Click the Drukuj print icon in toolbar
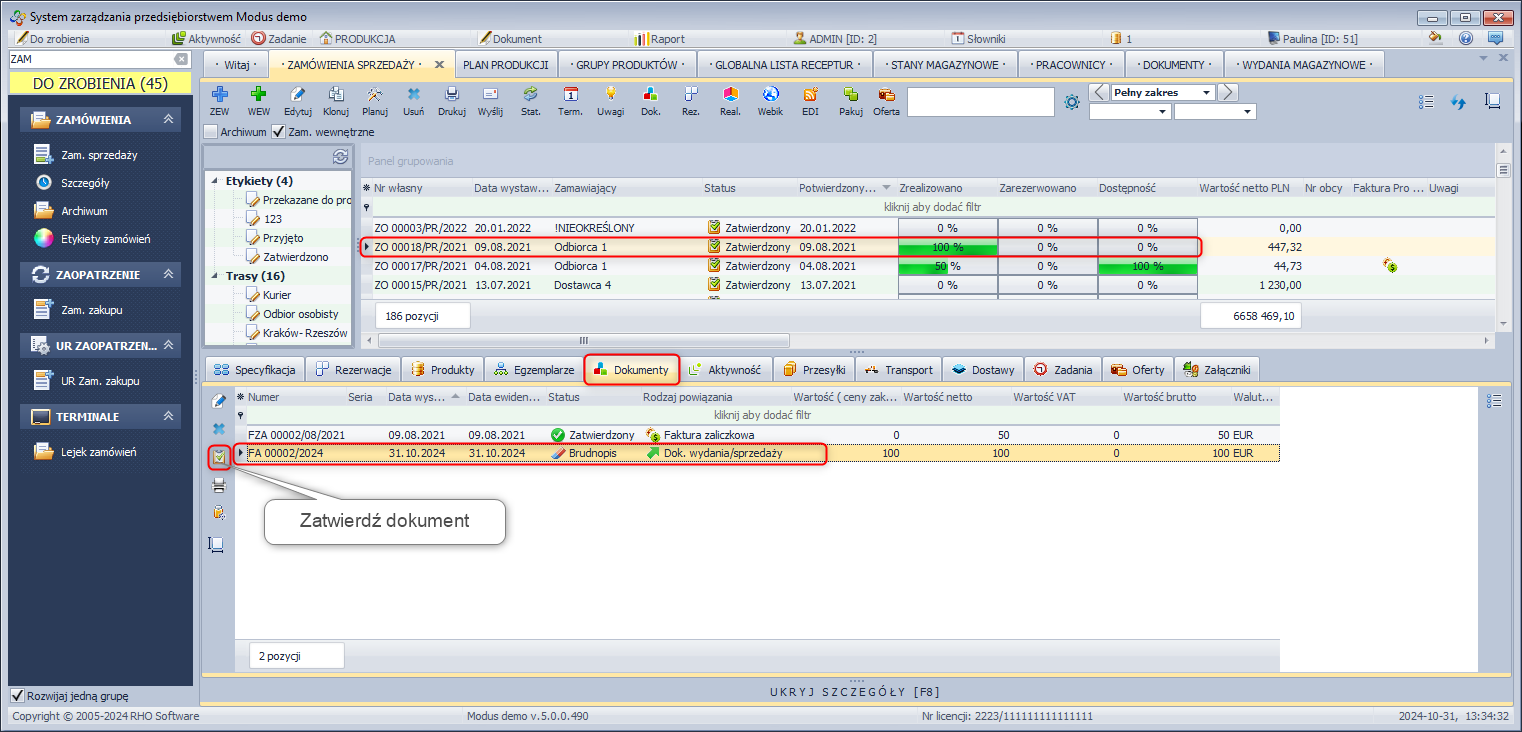The width and height of the screenshot is (1522, 732). point(452,95)
